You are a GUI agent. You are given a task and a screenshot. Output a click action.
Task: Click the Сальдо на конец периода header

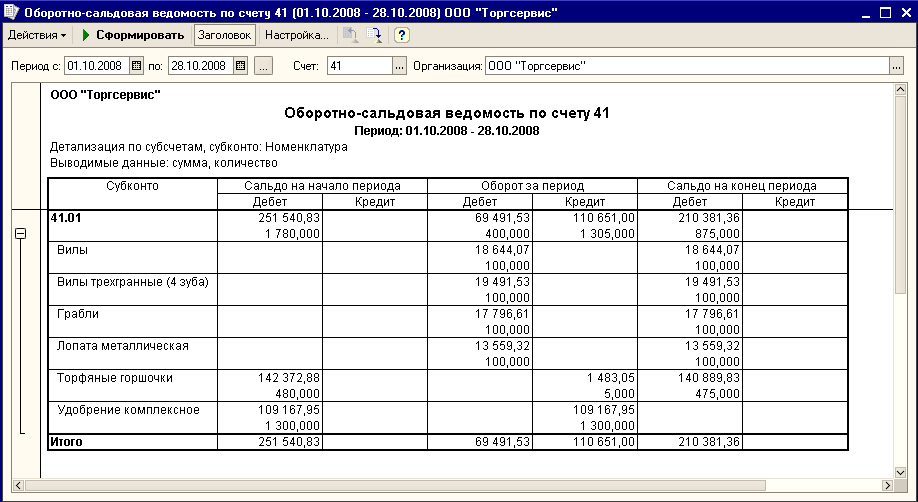click(742, 186)
